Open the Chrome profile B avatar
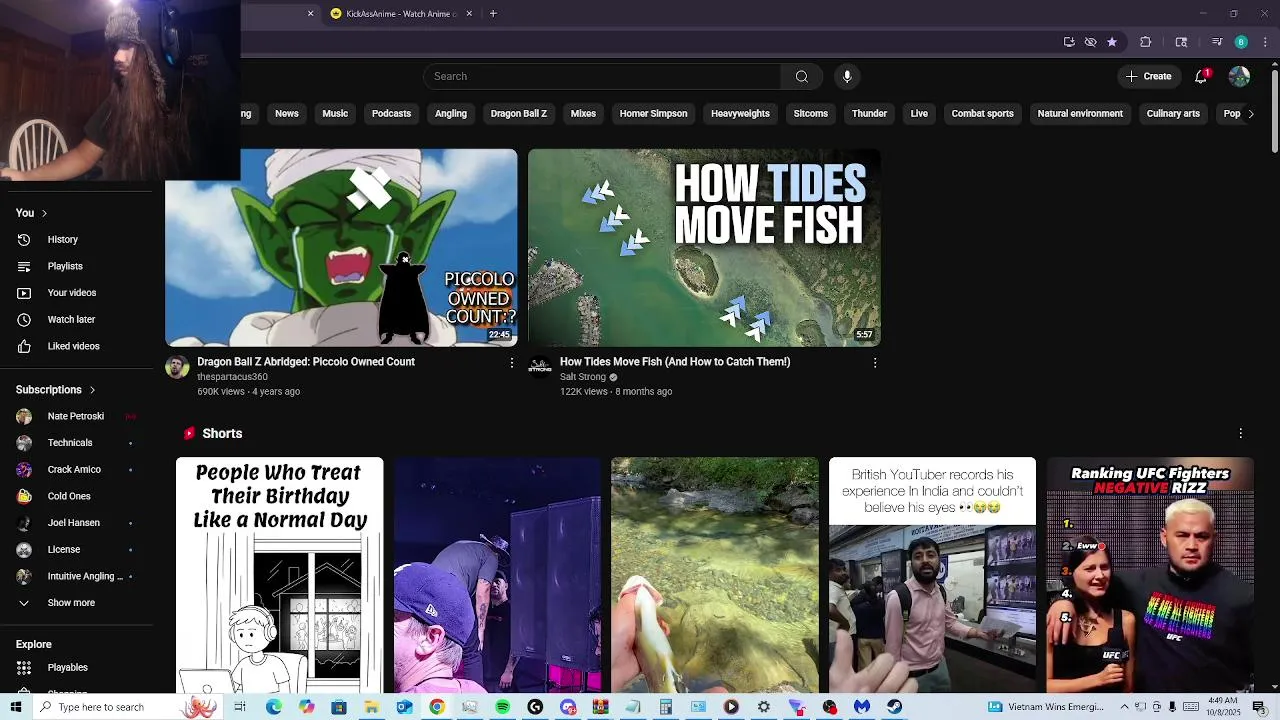 coord(1241,42)
